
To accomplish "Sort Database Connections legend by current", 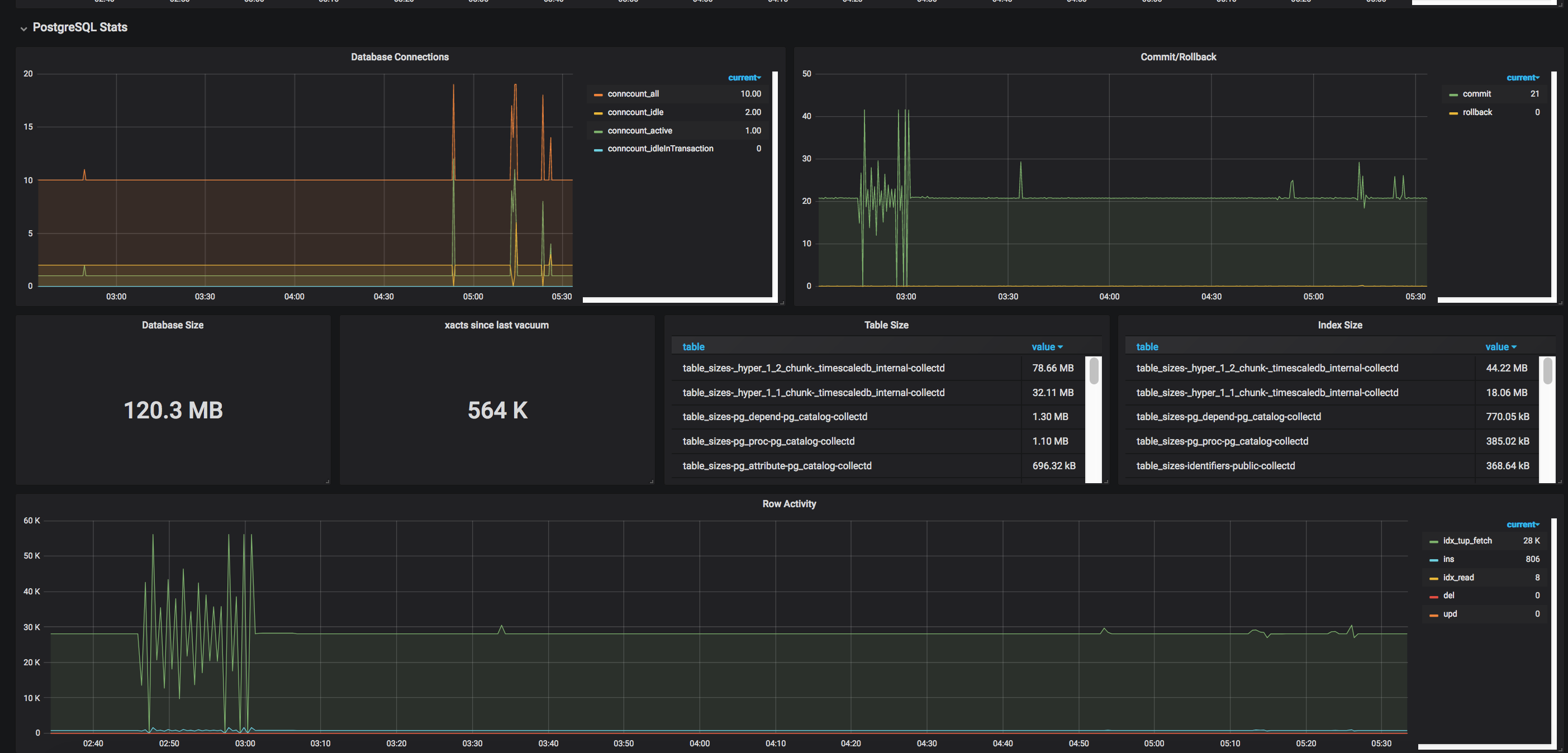I will pos(744,77).
